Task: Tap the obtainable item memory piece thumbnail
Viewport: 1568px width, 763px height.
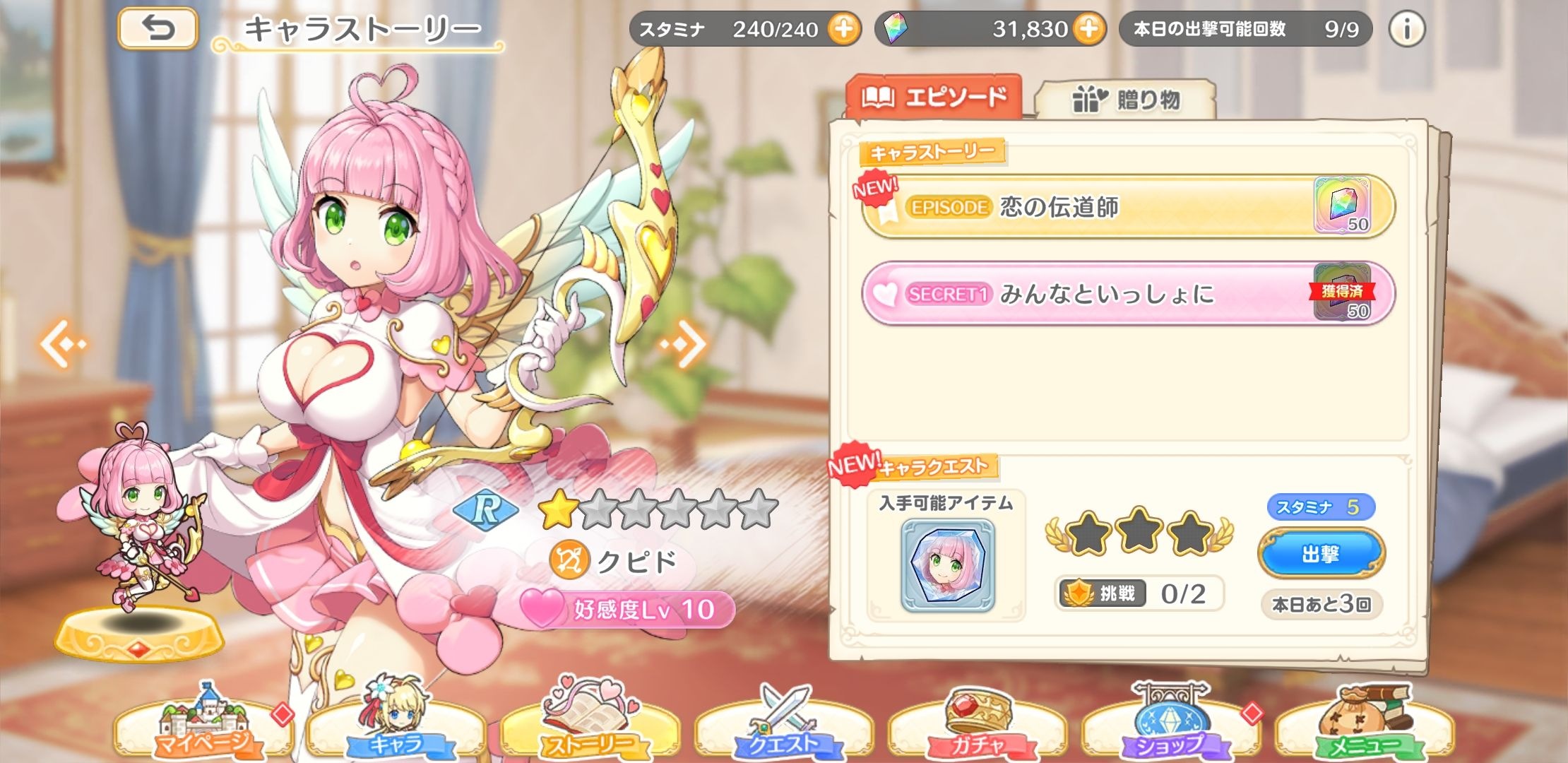Action: tap(947, 565)
